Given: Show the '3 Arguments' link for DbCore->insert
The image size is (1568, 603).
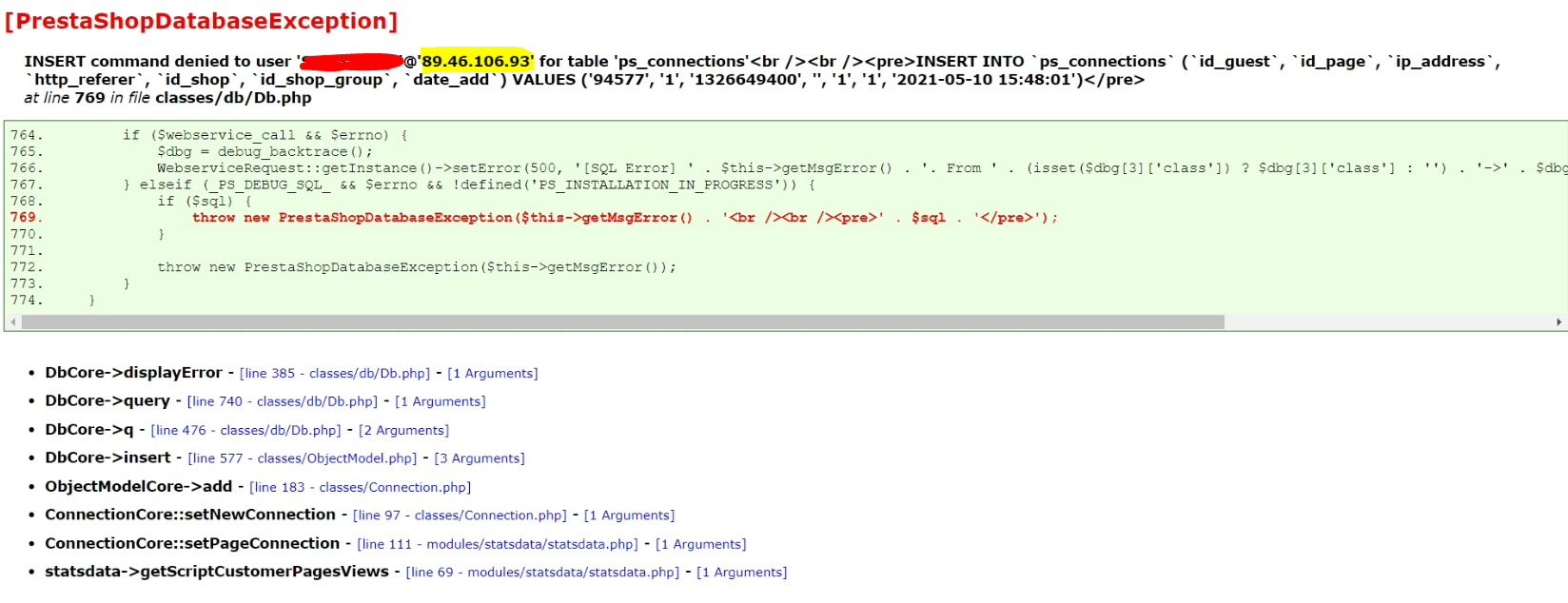Looking at the screenshot, I should [x=480, y=458].
